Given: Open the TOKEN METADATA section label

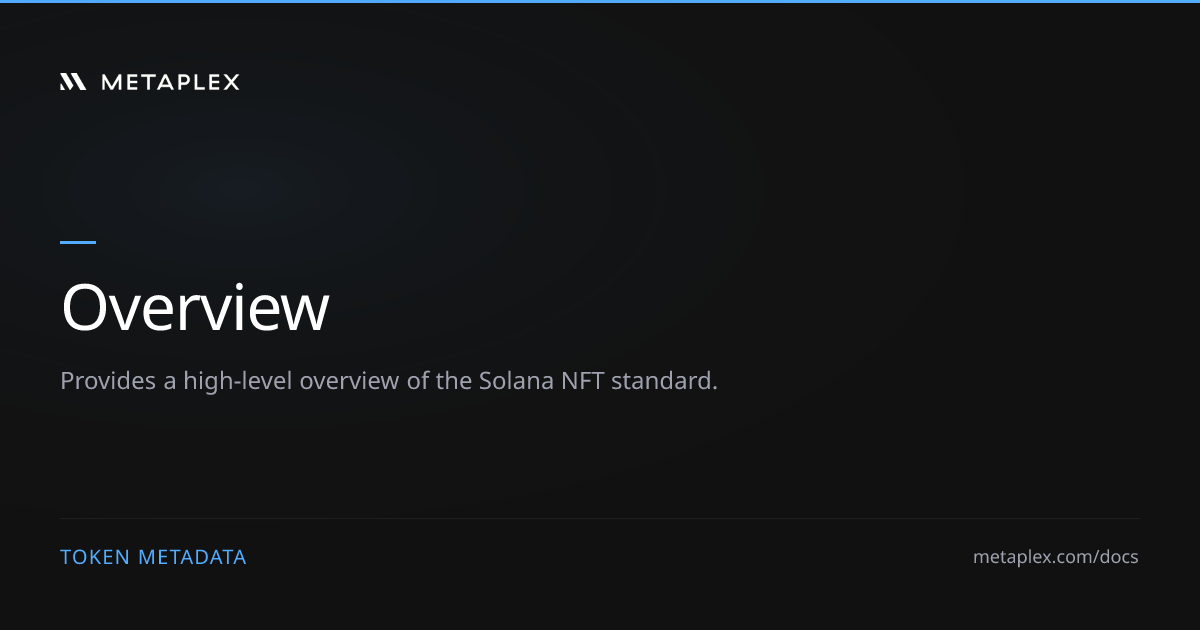Looking at the screenshot, I should pos(153,557).
